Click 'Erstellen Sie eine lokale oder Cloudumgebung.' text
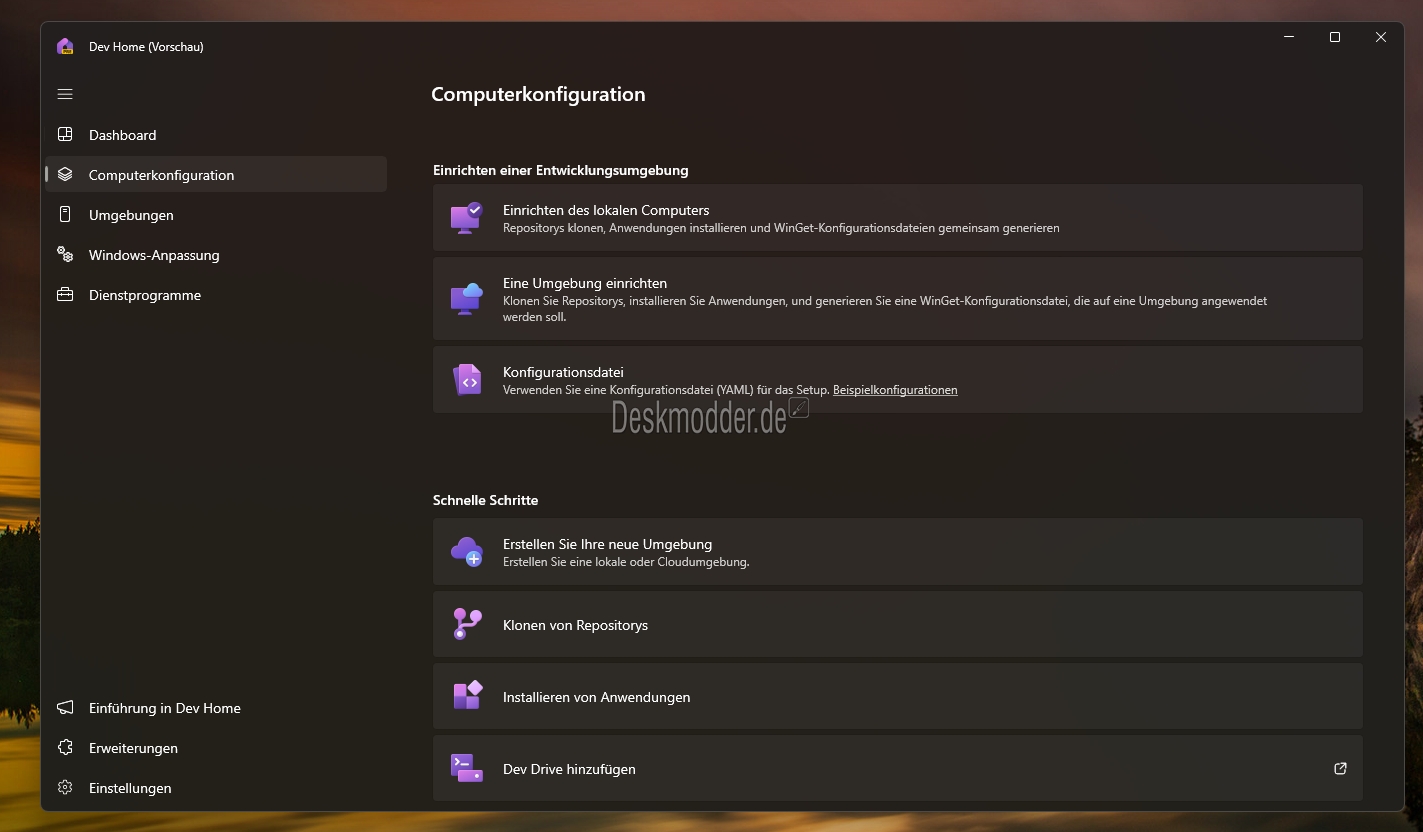1423x832 pixels. pos(626,562)
